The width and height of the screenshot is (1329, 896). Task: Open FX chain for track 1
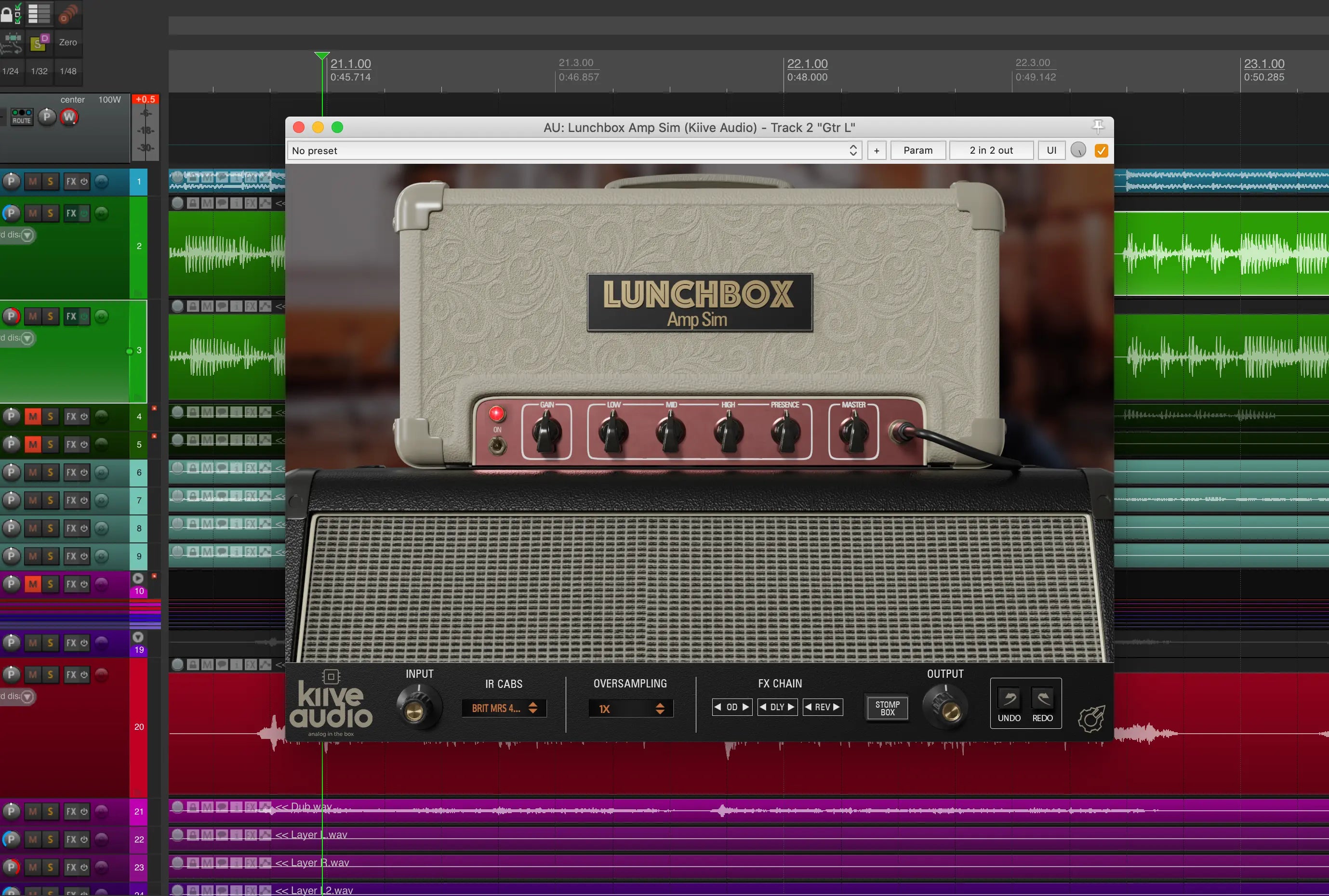click(x=71, y=182)
